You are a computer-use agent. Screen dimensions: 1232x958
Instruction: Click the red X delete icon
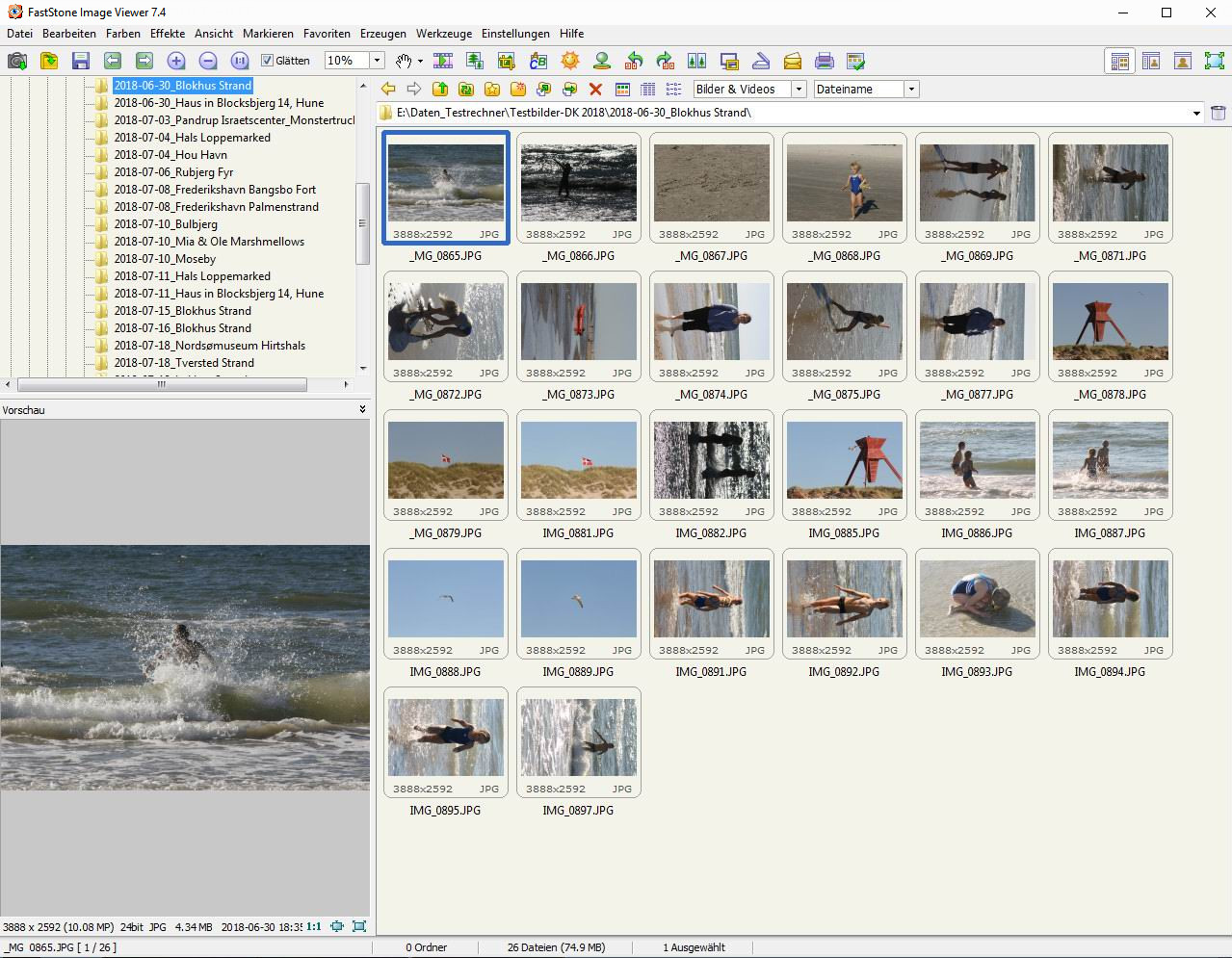pos(595,89)
